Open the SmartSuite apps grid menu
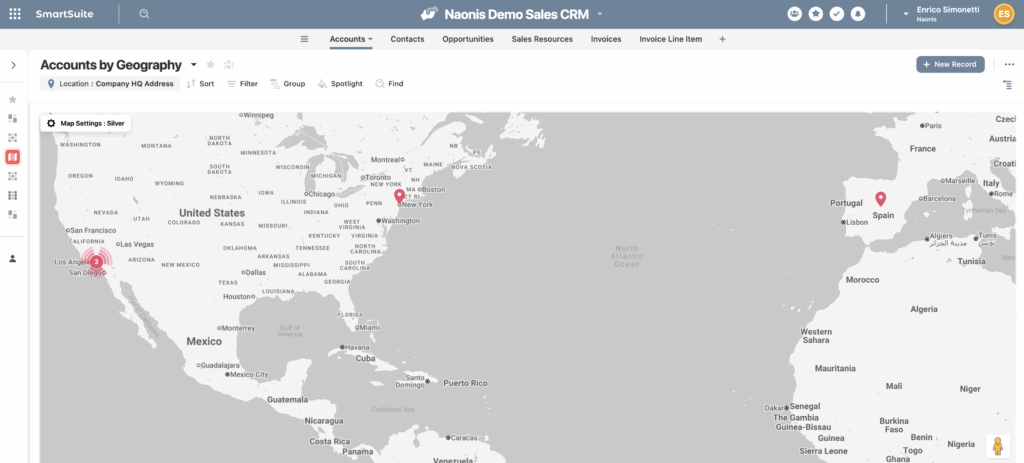The width and height of the screenshot is (1024, 463). (14, 14)
